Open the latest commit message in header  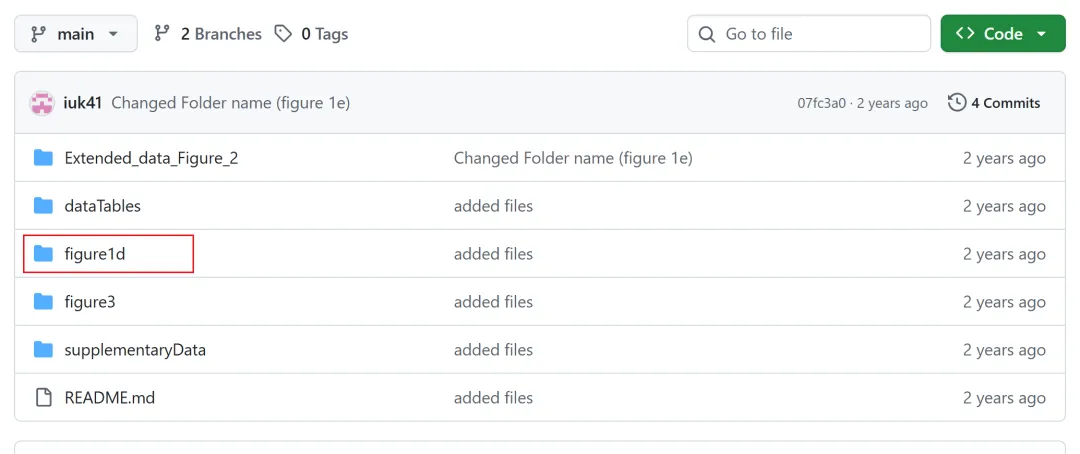coord(230,103)
